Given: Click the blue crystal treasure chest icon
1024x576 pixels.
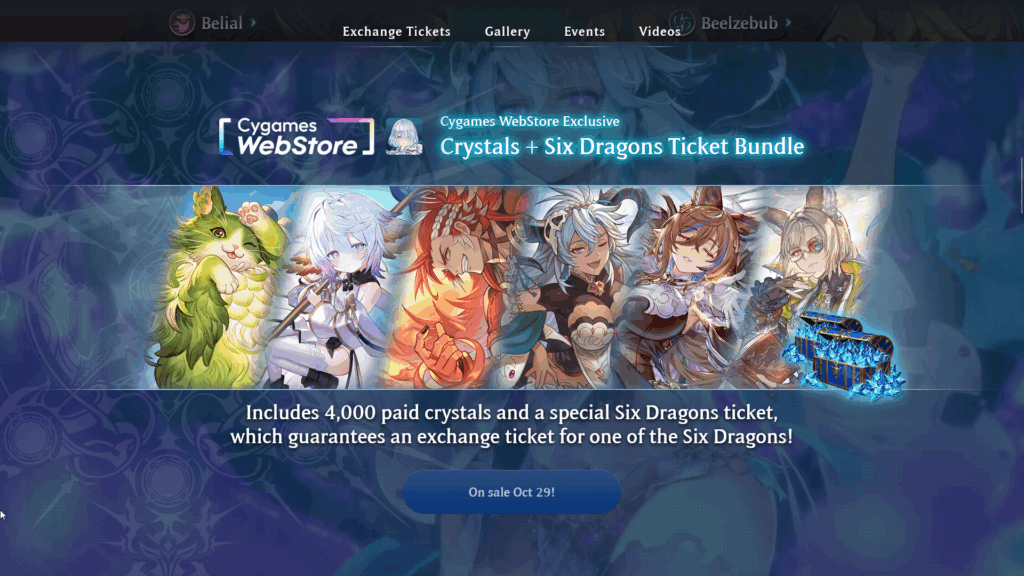Looking at the screenshot, I should click(842, 353).
